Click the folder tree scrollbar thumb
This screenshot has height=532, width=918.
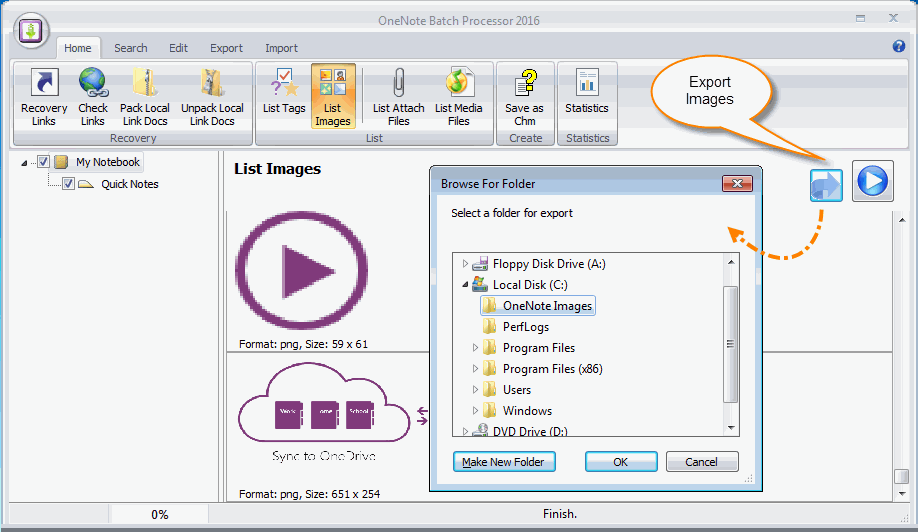coord(730,344)
